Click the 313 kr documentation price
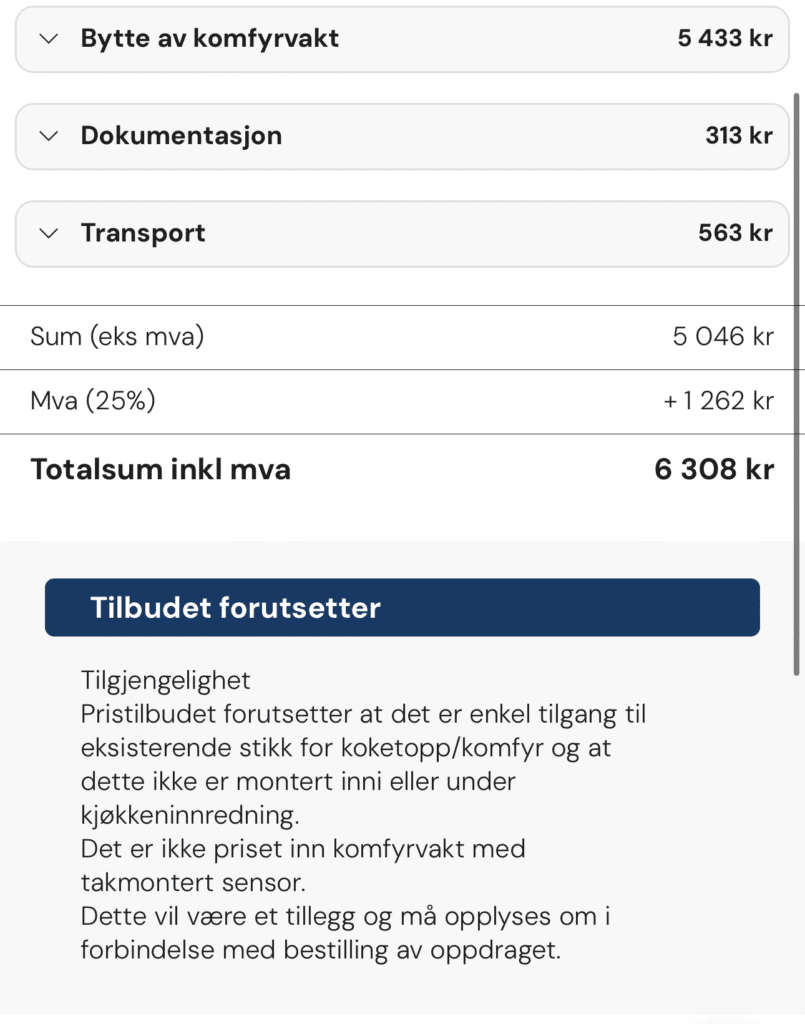The image size is (805, 1024). [x=738, y=136]
